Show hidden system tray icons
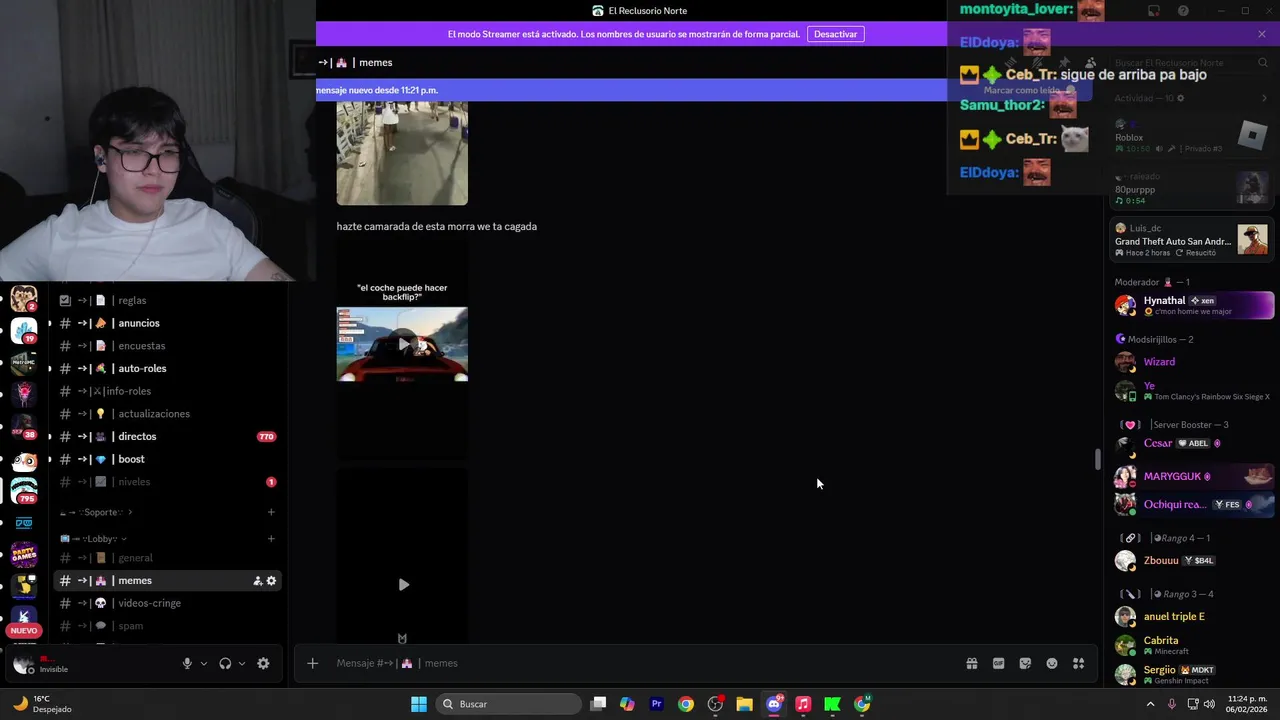The height and width of the screenshot is (720, 1280). coord(1150,704)
